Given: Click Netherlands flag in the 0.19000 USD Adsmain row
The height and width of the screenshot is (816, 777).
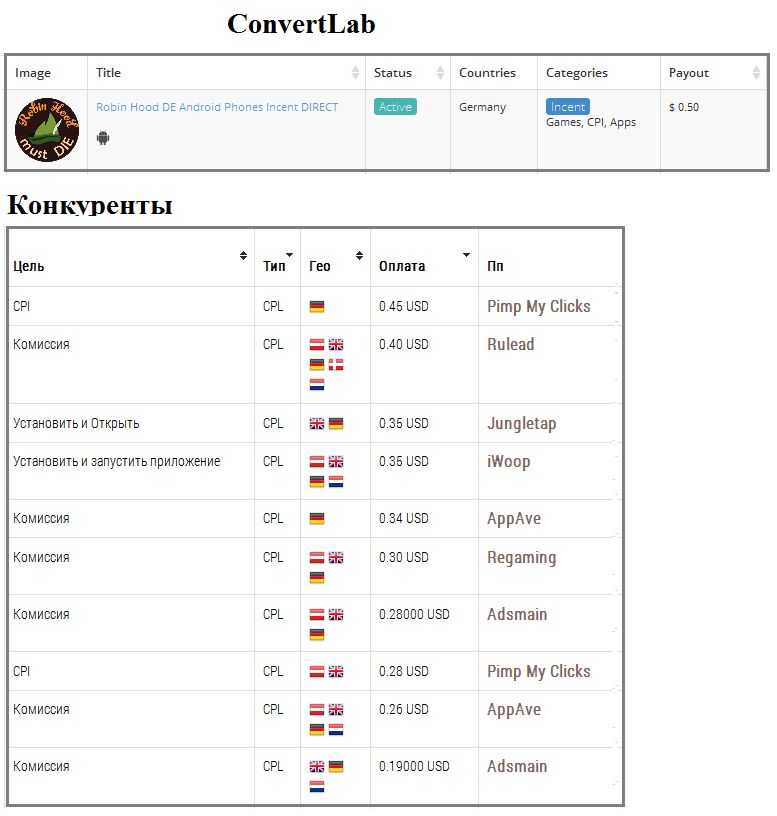Looking at the screenshot, I should coord(317,786).
